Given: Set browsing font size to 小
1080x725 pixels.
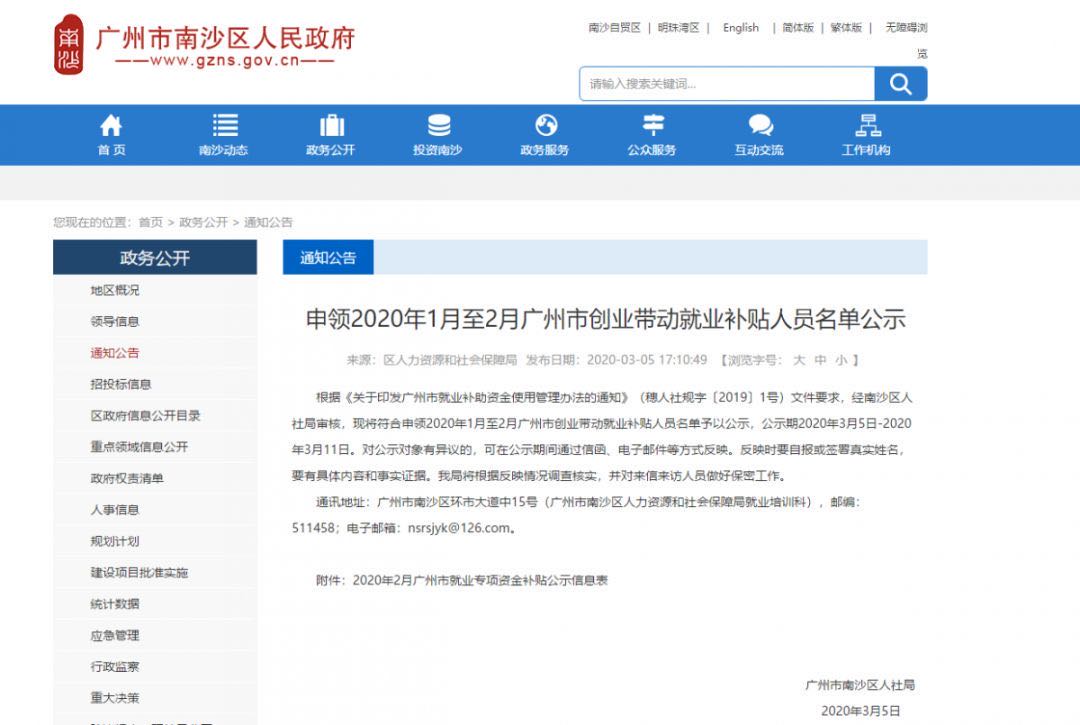Looking at the screenshot, I should click(x=841, y=360).
